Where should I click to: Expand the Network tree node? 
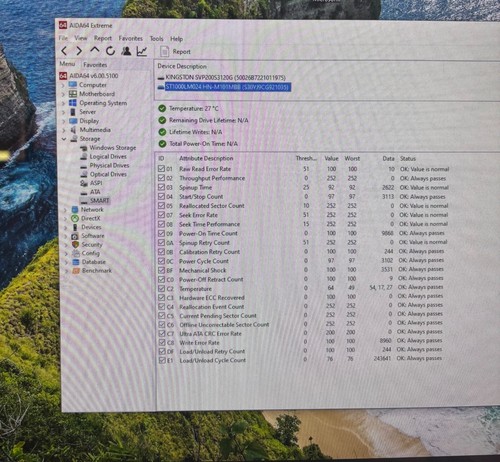65,210
